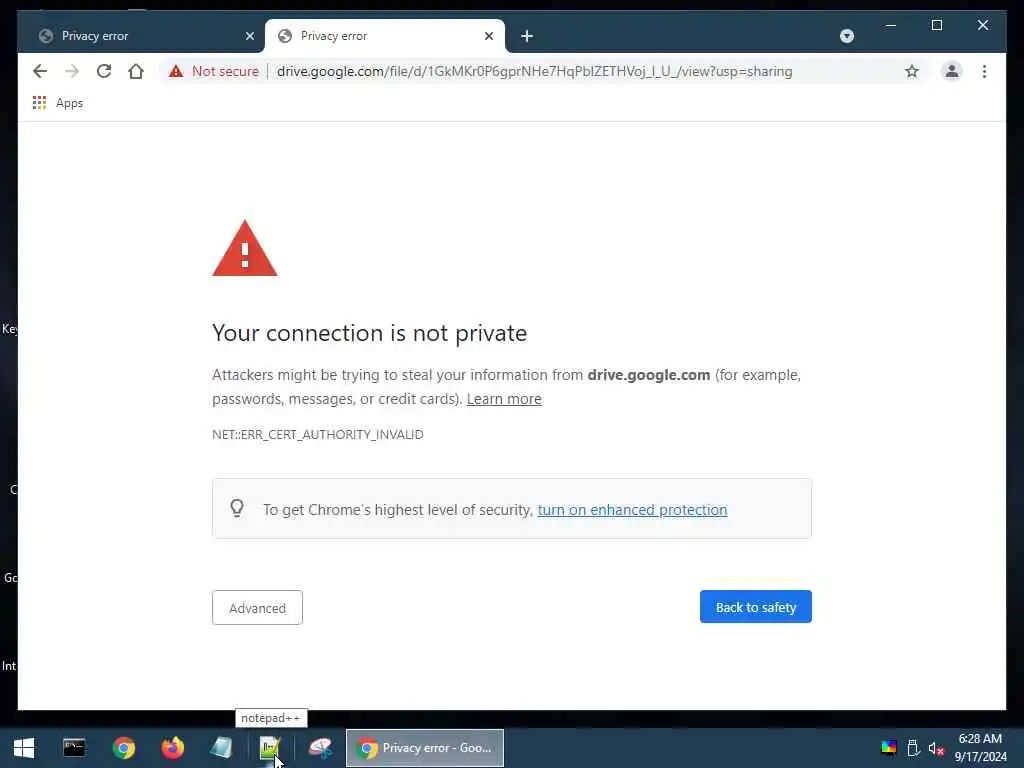Open Notepad++ from the taskbar

pyautogui.click(x=270, y=748)
